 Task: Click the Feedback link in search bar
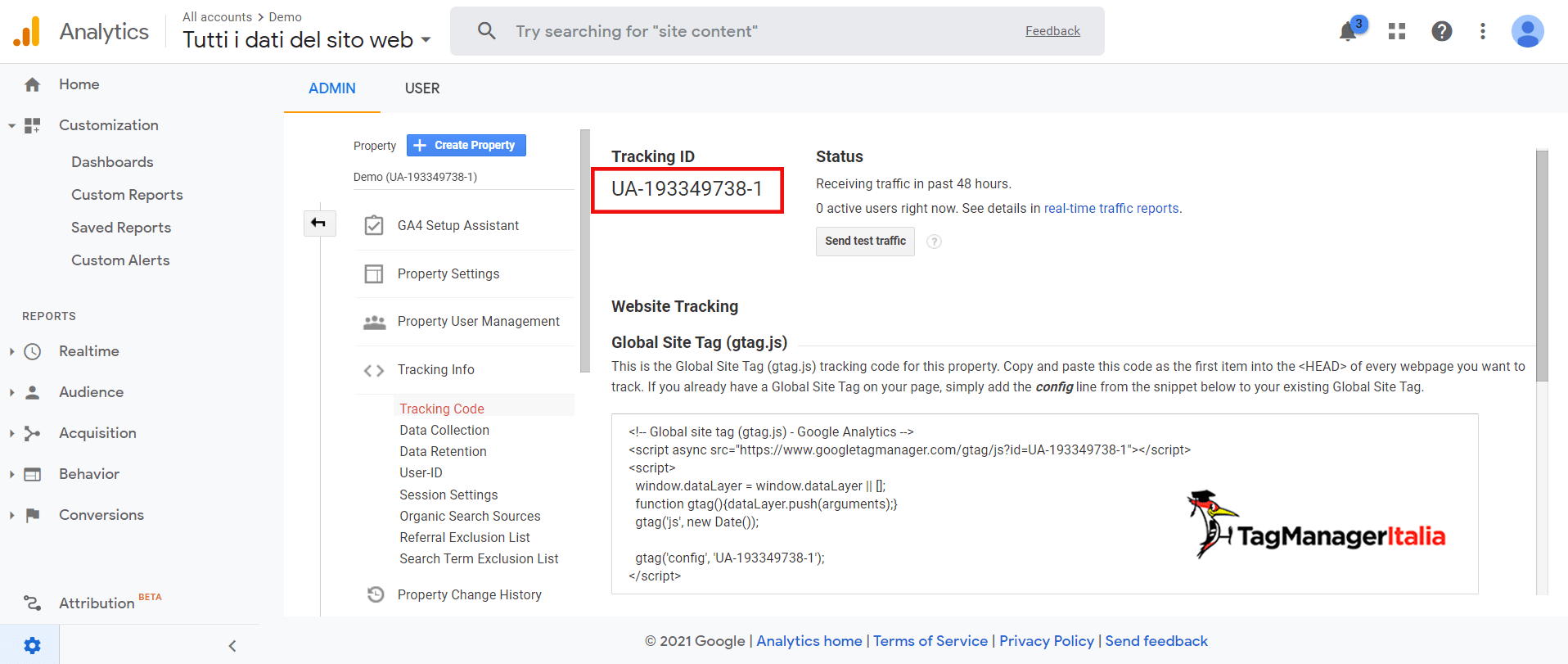(x=1052, y=31)
